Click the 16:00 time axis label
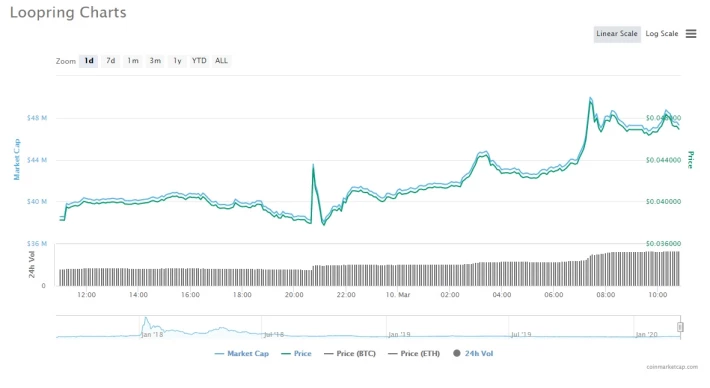 click(x=190, y=295)
